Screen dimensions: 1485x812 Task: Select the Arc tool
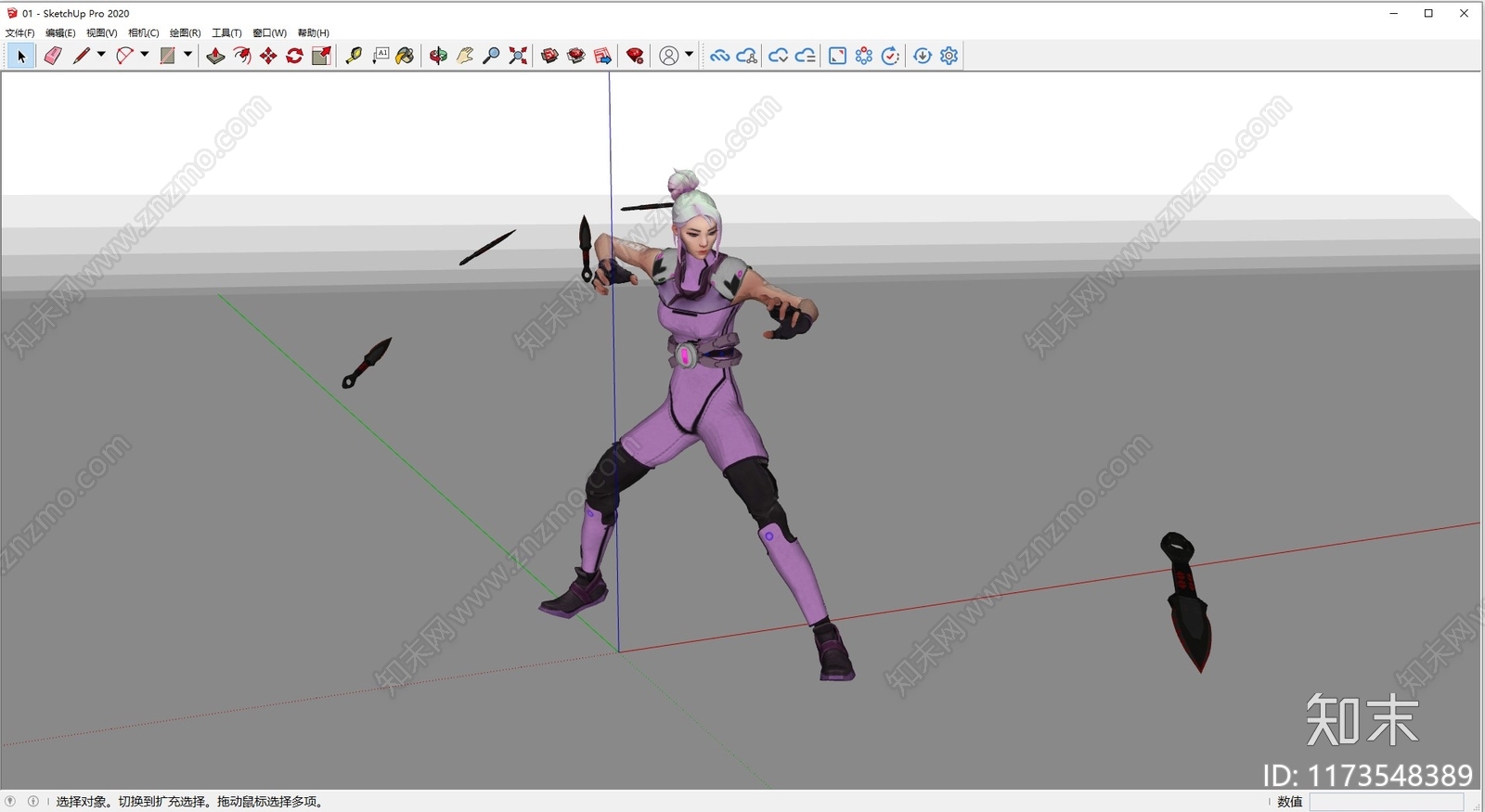pyautogui.click(x=124, y=56)
